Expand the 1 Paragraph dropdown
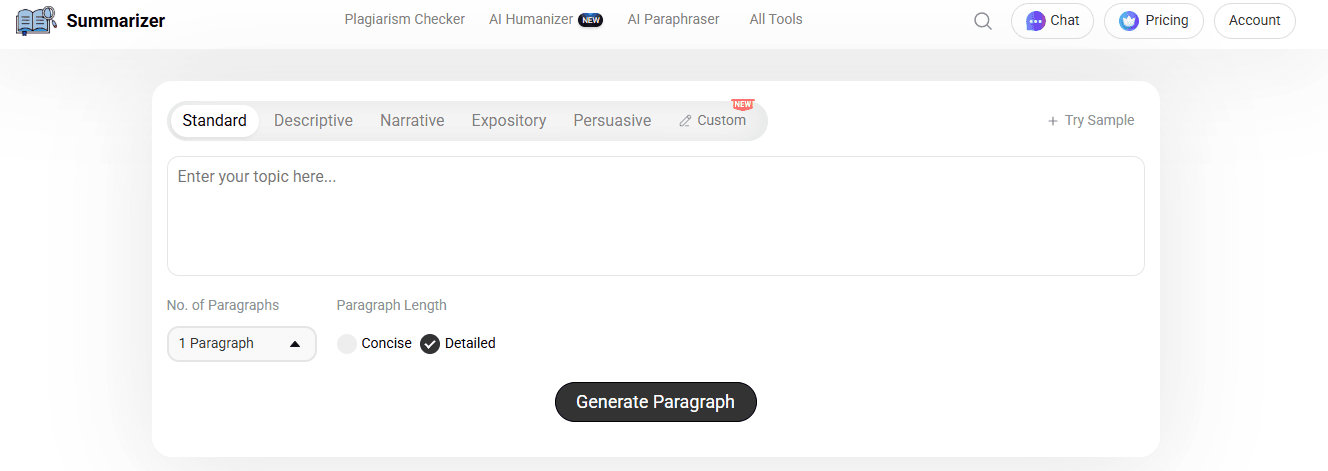This screenshot has width=1328, height=471. (x=241, y=344)
